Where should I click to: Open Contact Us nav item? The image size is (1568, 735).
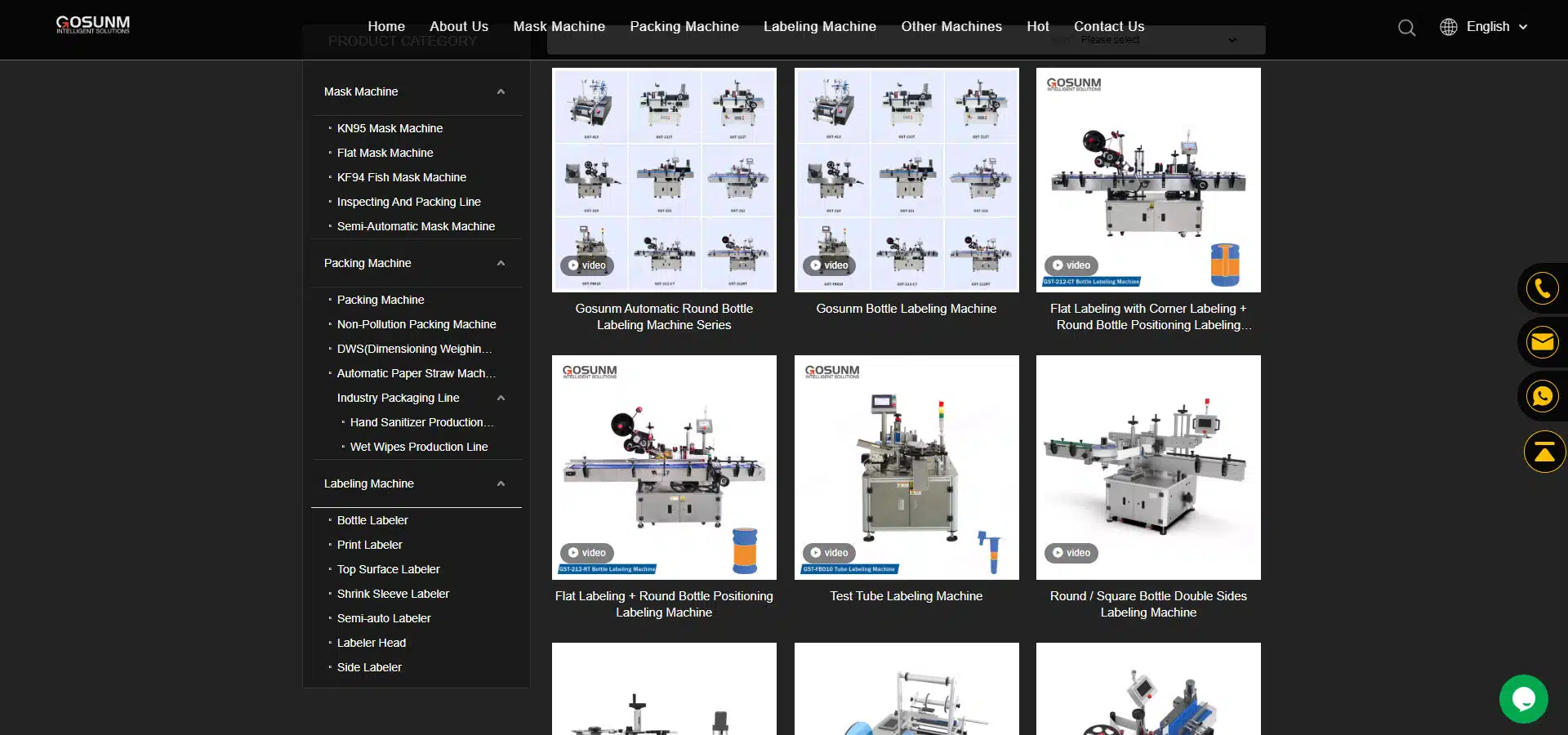click(x=1109, y=26)
